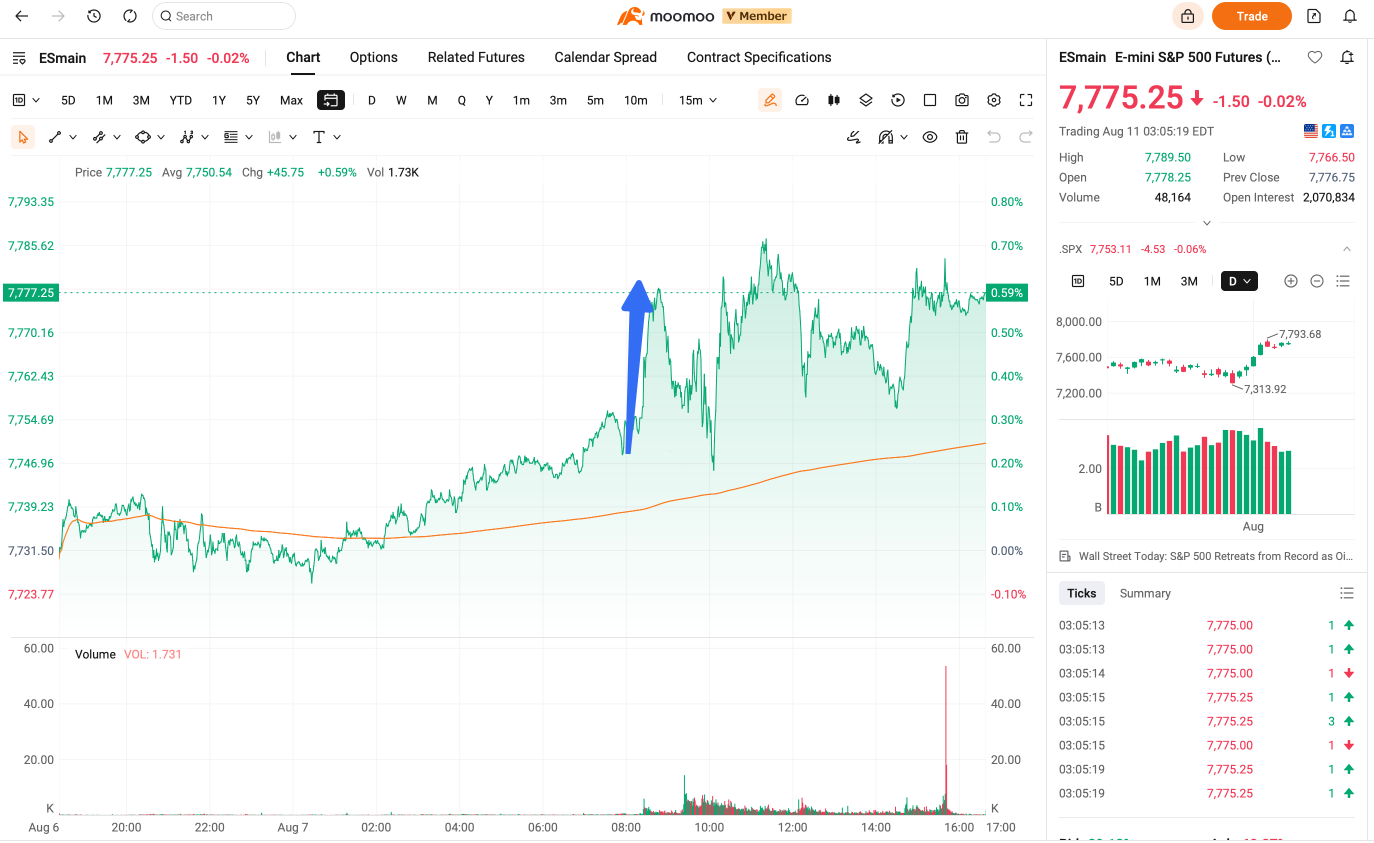The height and width of the screenshot is (843, 1374).
Task: Open the watchlist menu icon beside ESmain
Action: coord(19,58)
